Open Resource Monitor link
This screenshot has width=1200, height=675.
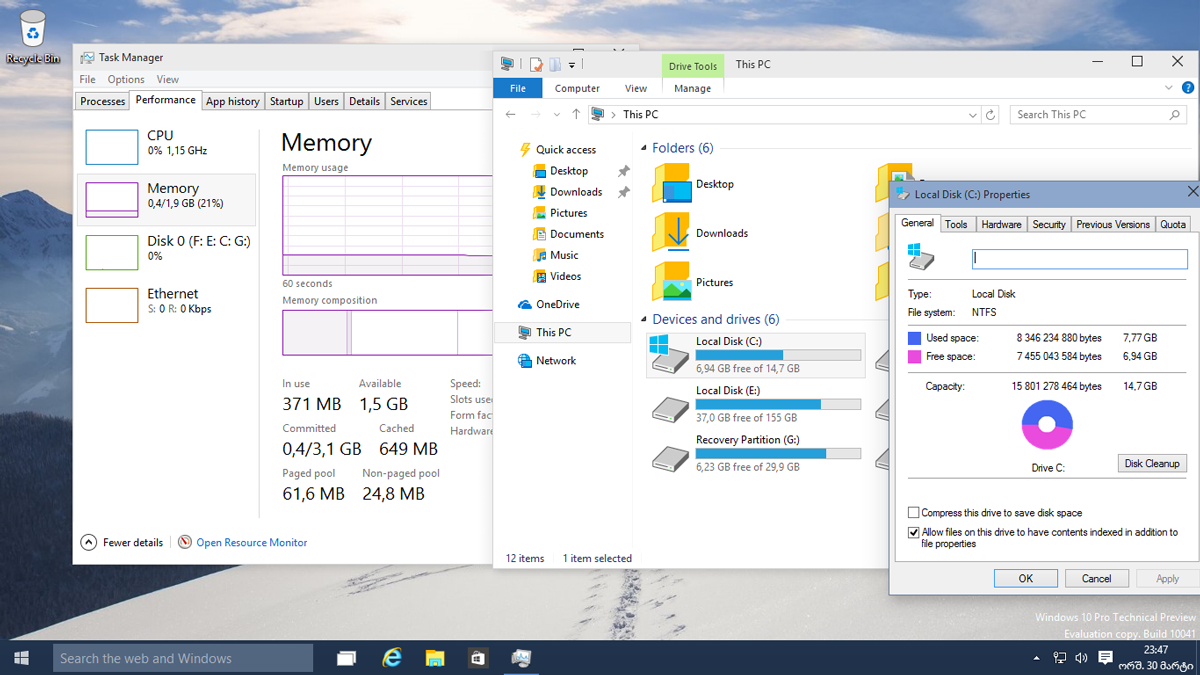251,543
